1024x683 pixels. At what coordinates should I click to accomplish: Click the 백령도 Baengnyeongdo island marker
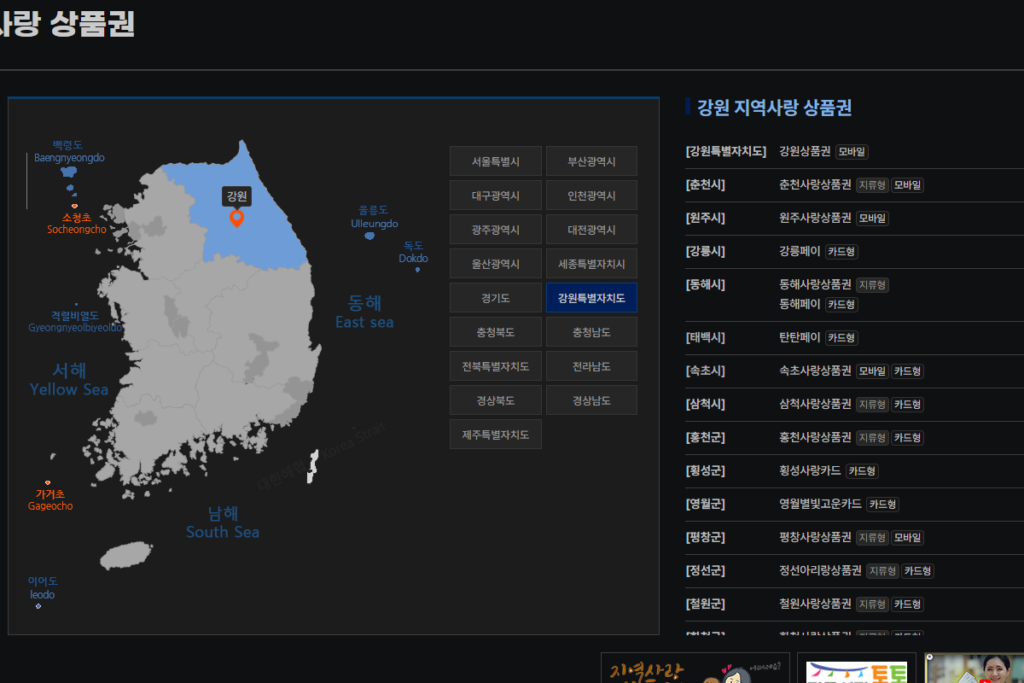tap(68, 172)
